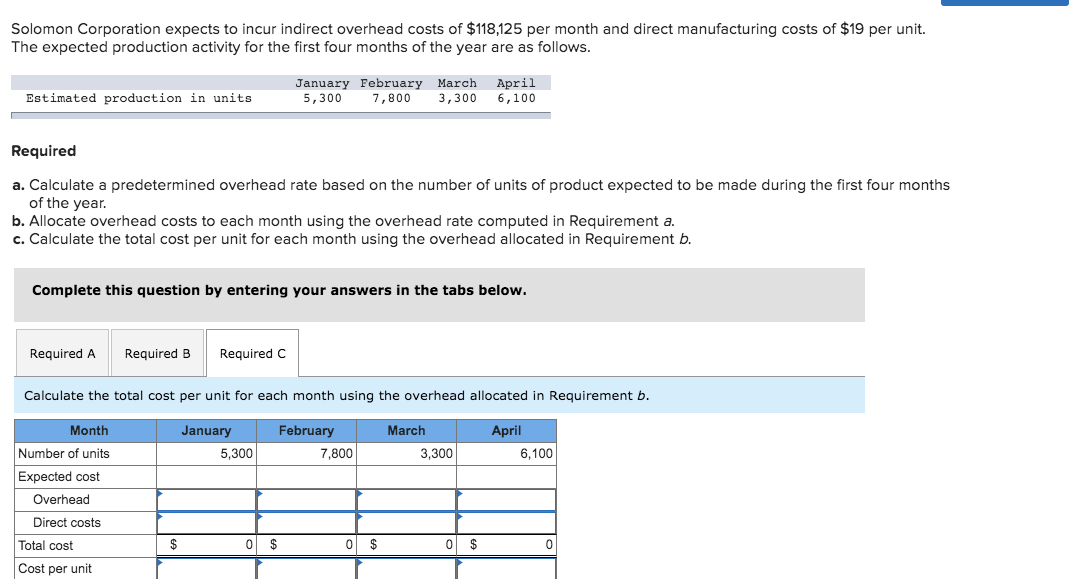Click the Direct costs row label
1075x579 pixels.
point(67,523)
